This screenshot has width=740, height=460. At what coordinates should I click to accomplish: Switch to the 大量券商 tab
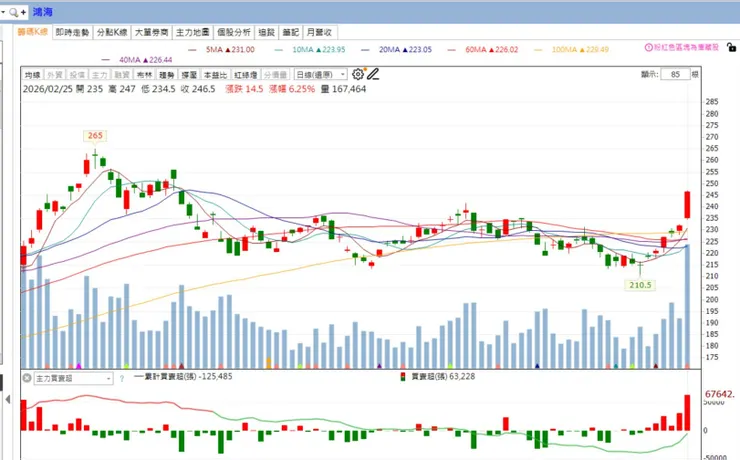coord(151,32)
